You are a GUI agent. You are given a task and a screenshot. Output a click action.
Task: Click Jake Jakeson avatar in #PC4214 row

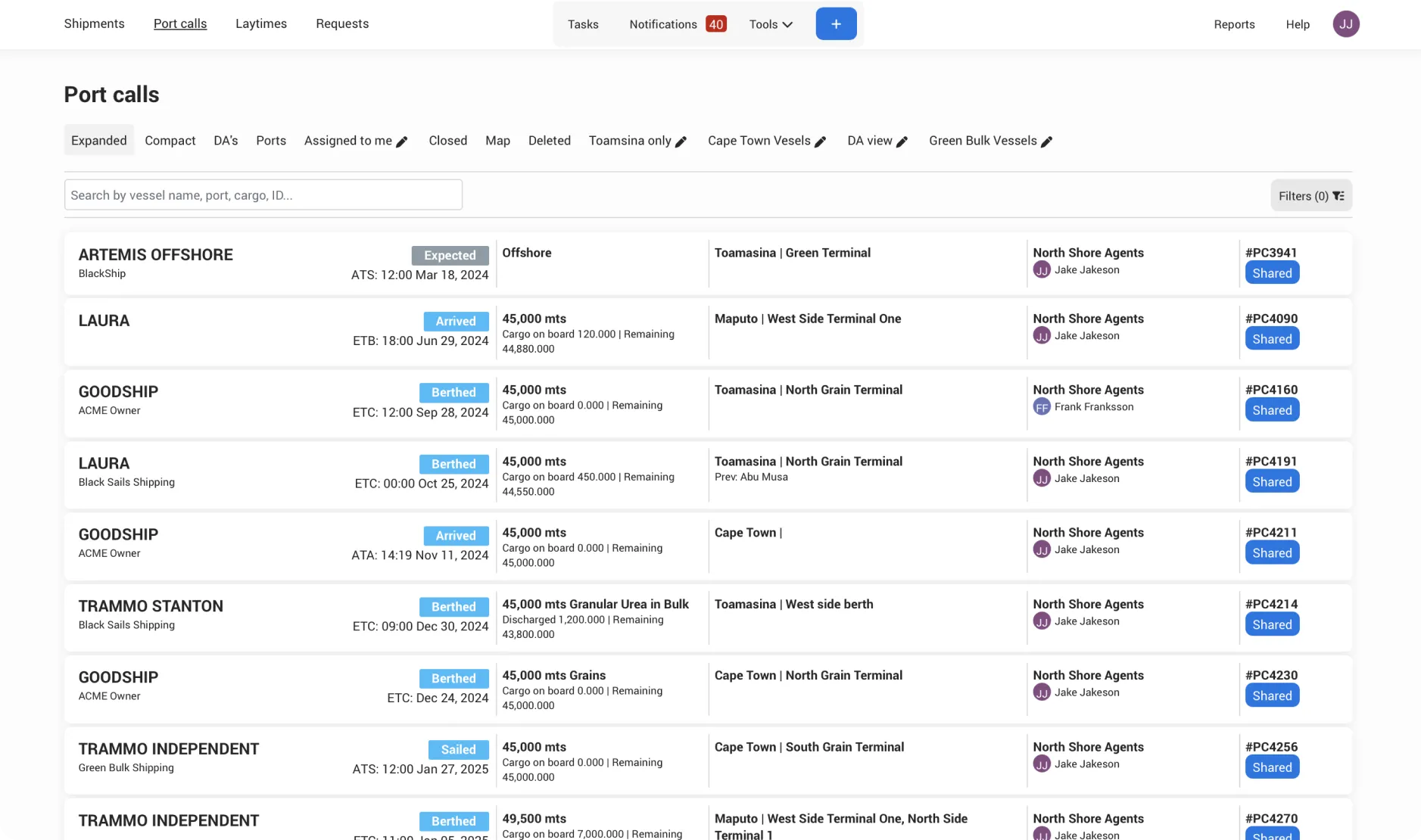[1042, 621]
